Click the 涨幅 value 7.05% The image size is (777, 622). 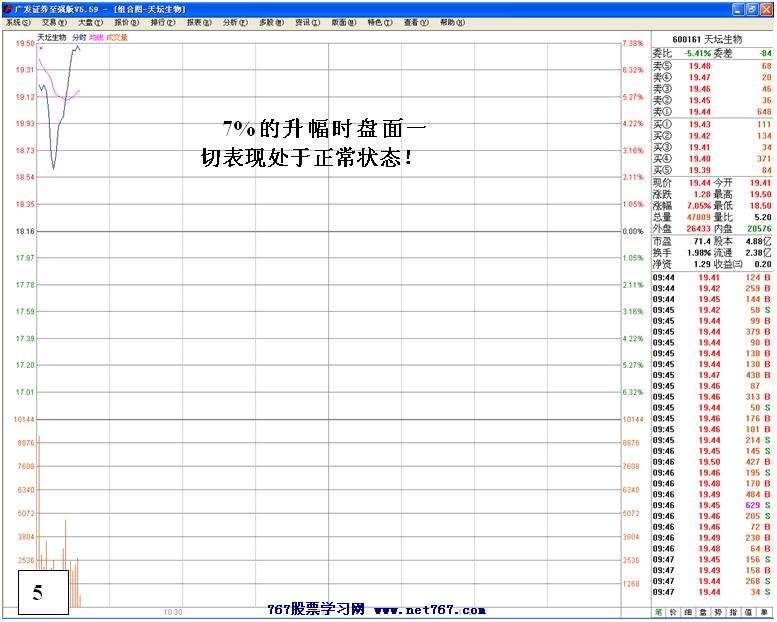[x=699, y=205]
